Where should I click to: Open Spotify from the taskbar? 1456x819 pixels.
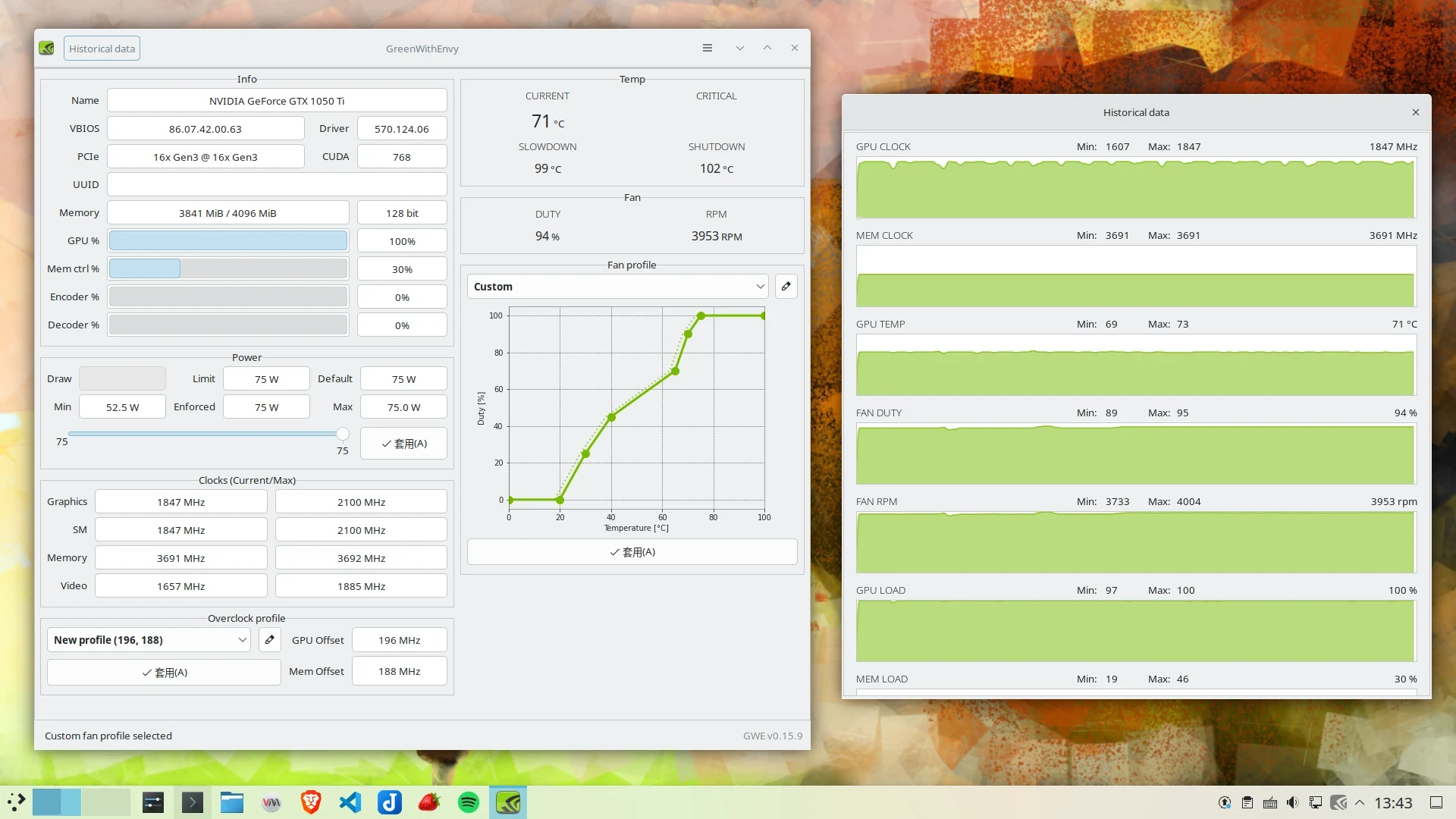pyautogui.click(x=469, y=802)
